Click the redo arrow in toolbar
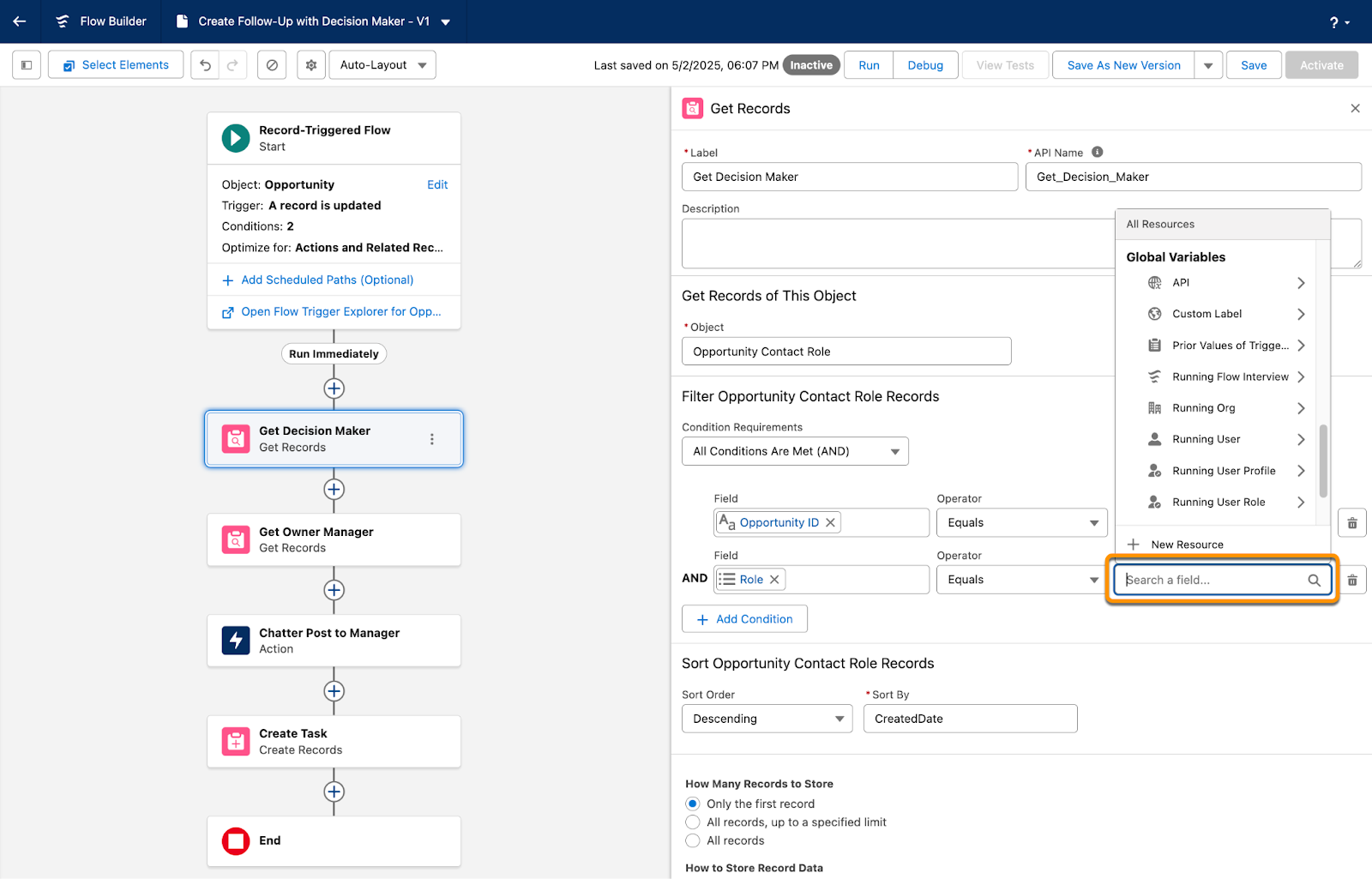The width and height of the screenshot is (1372, 879). 233,65
